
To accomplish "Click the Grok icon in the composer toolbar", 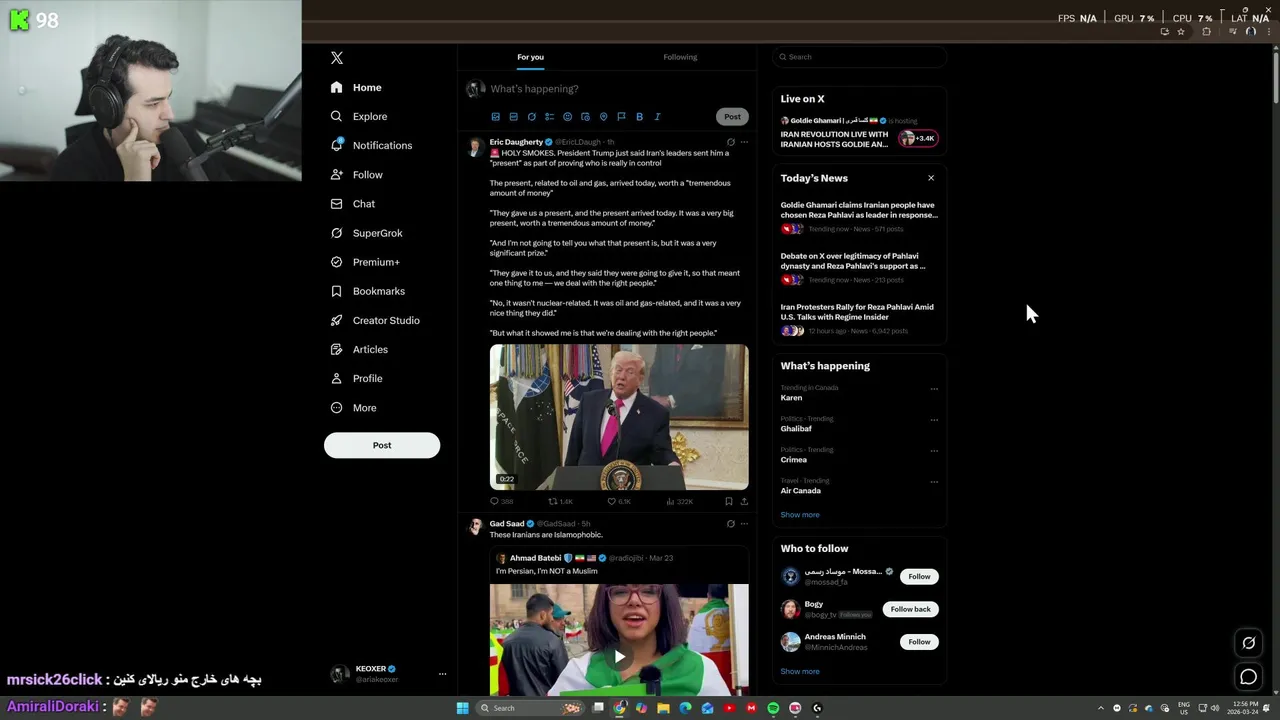I will pos(531,117).
